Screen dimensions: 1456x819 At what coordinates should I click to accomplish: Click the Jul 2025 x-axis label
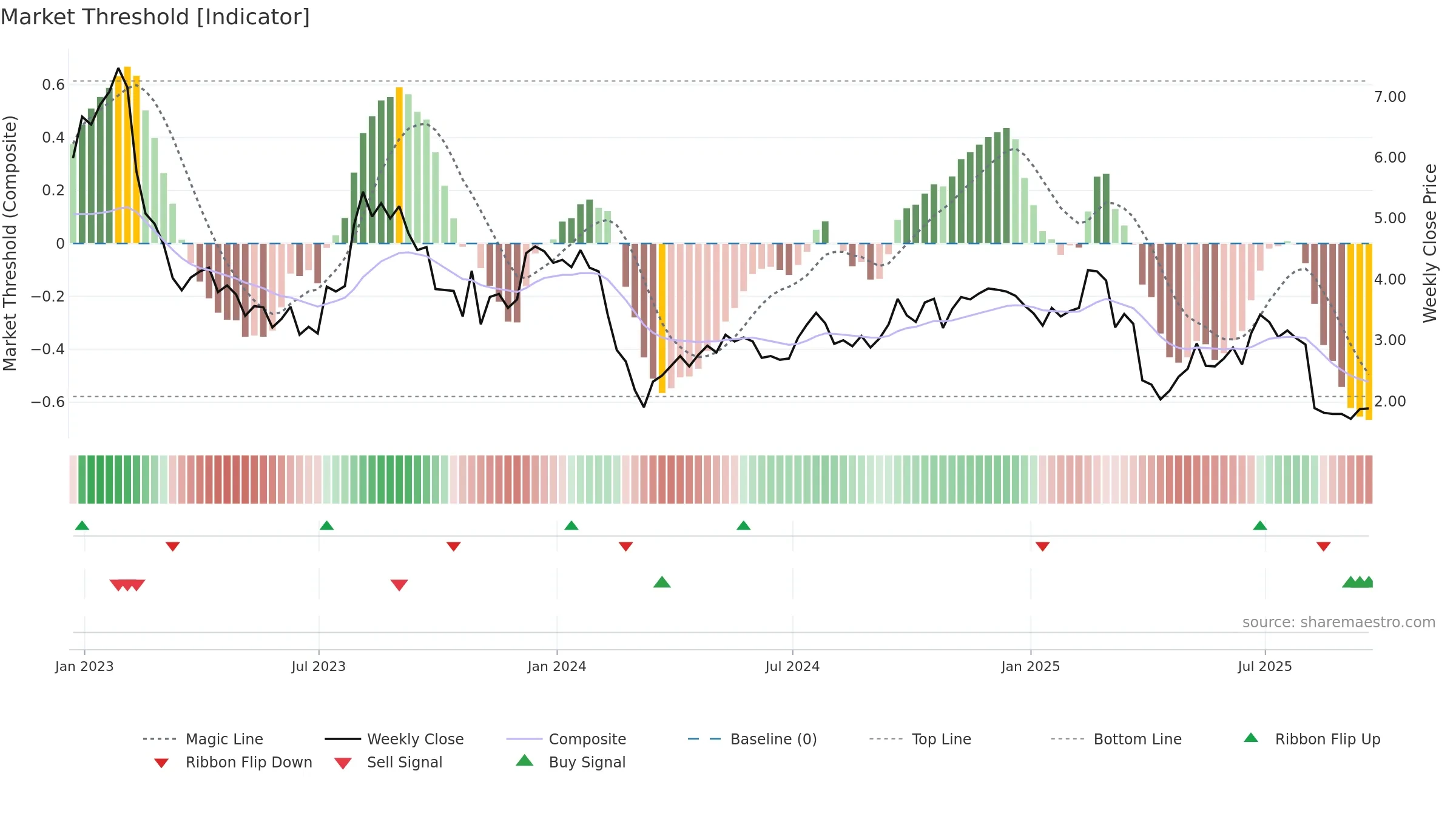[1265, 666]
